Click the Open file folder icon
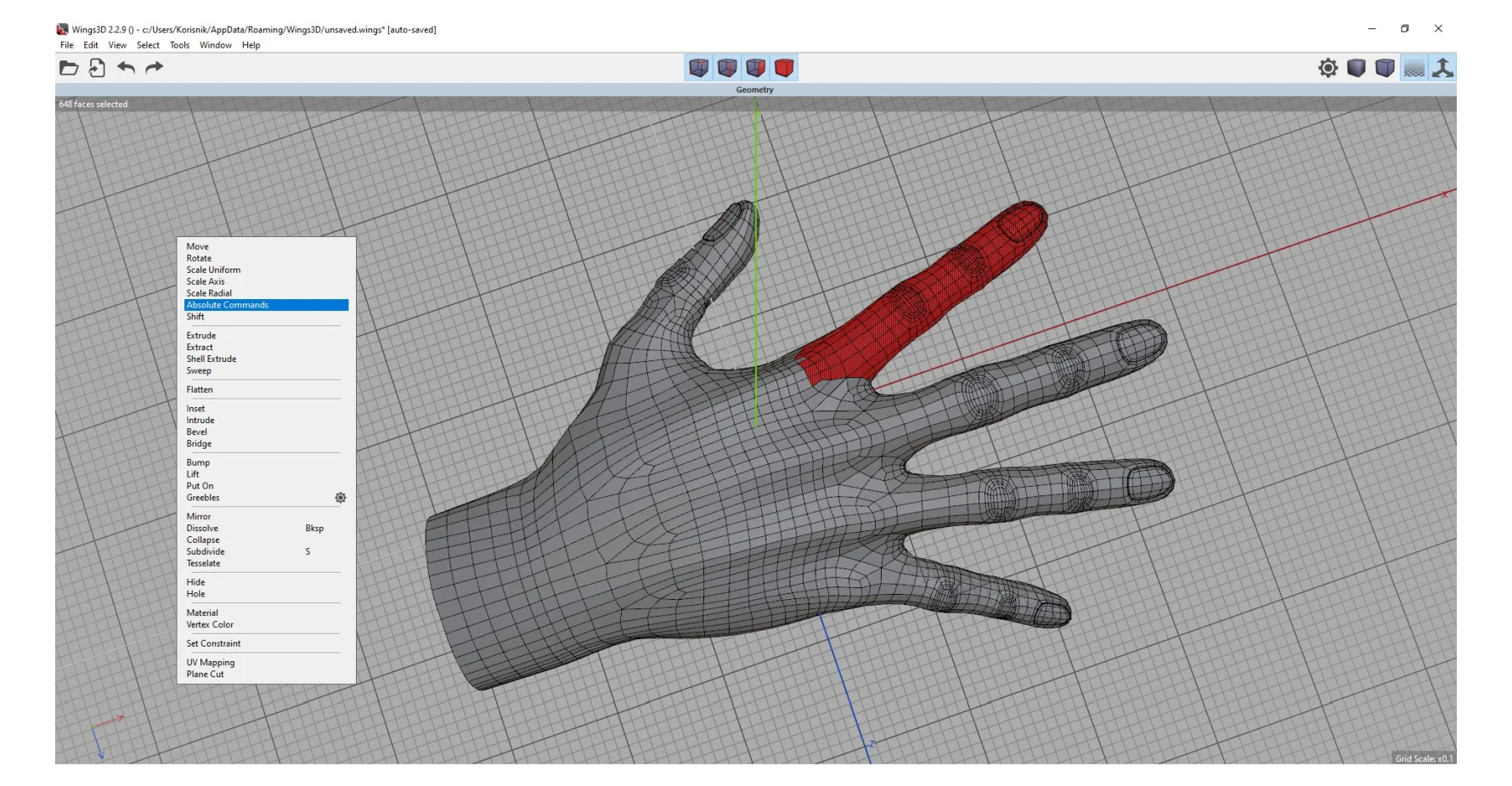This screenshot has width=1512, height=786. point(69,68)
